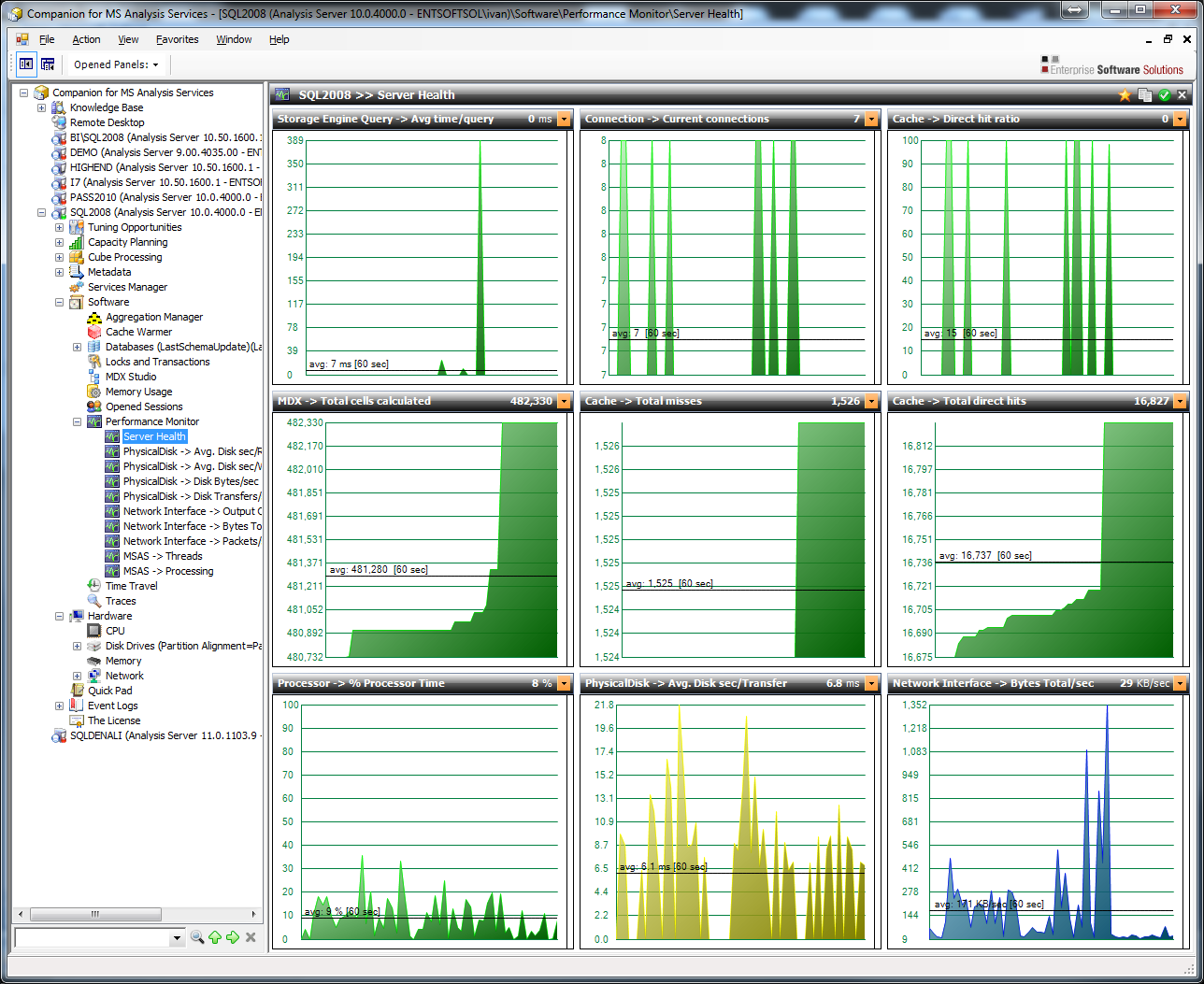The image size is (1204, 984).
Task: Click into the tree search text field
Action: (x=93, y=937)
